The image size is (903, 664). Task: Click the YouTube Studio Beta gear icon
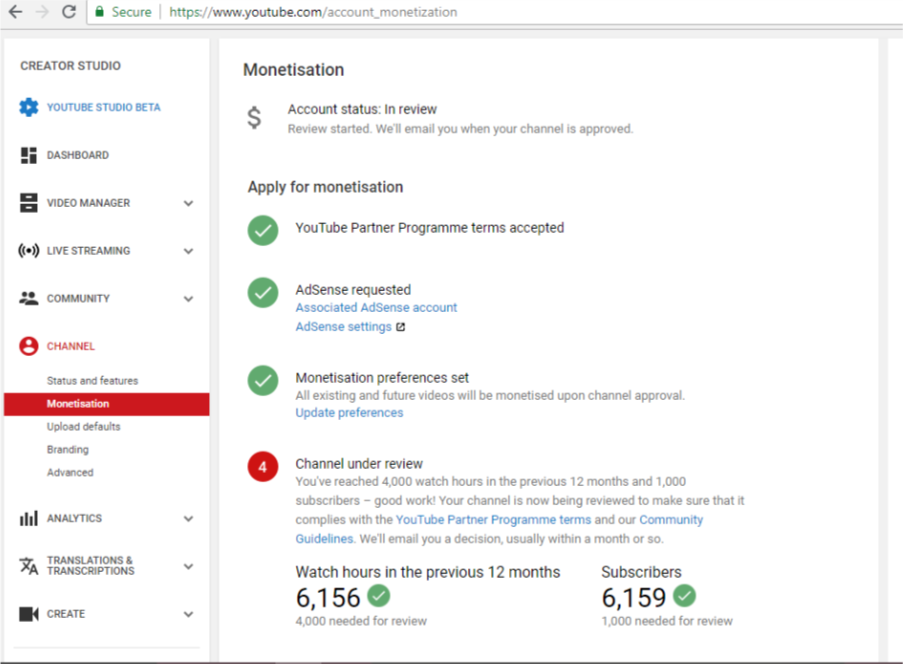[x=29, y=107]
